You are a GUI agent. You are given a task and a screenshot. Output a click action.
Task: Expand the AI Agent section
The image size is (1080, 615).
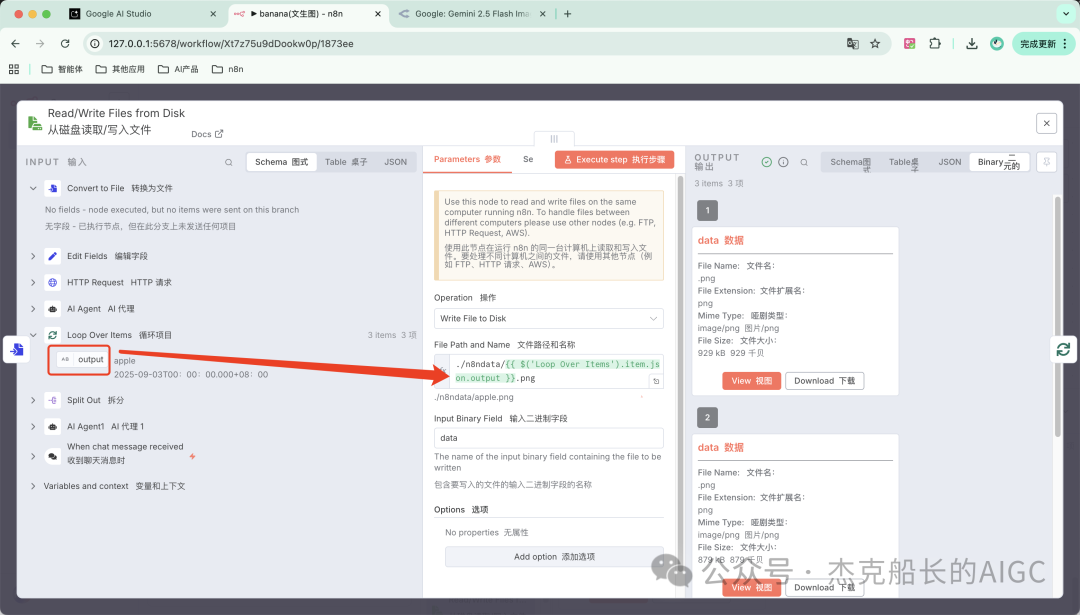pos(33,309)
